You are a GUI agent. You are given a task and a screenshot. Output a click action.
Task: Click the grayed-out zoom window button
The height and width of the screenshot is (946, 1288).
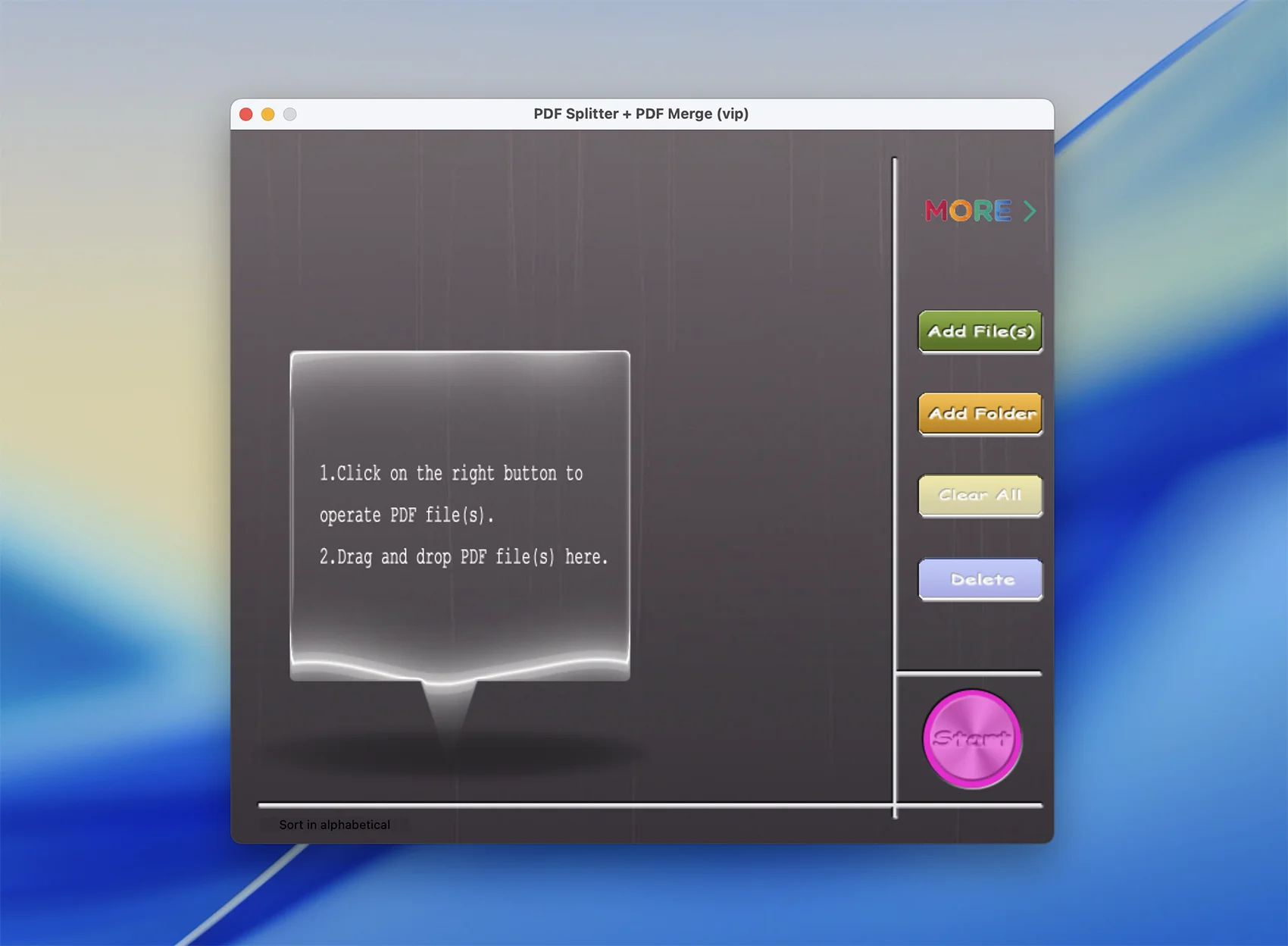pos(290,114)
